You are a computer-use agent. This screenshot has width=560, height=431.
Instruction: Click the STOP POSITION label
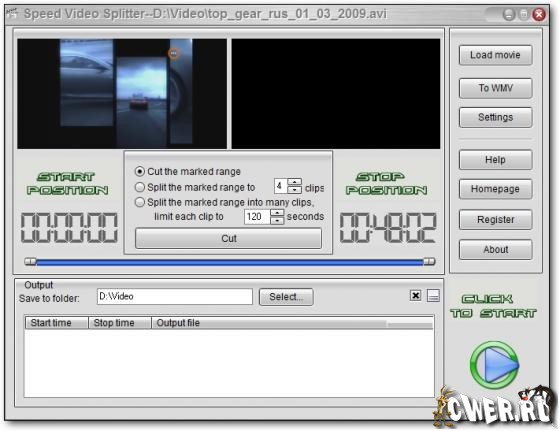click(386, 184)
